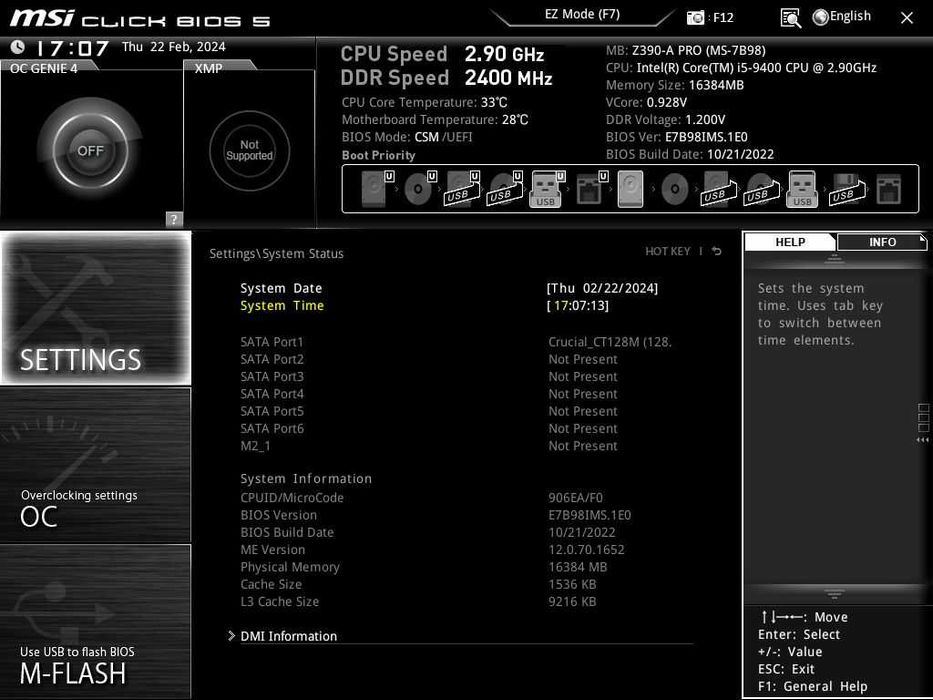
Task: Click the back arrow next to HOT KEY
Action: (717, 251)
